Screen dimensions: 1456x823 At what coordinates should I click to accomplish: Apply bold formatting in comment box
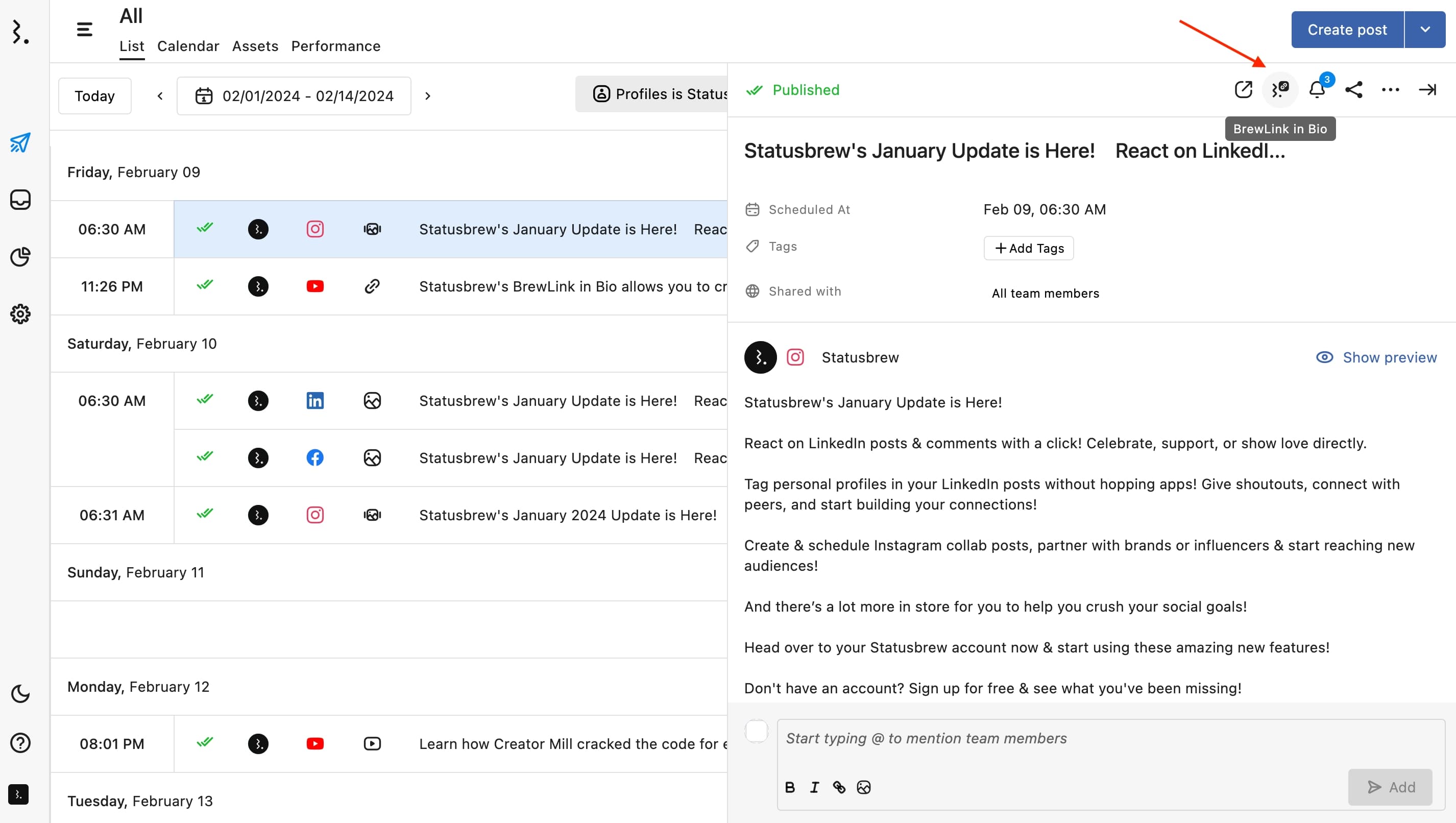coord(790,787)
